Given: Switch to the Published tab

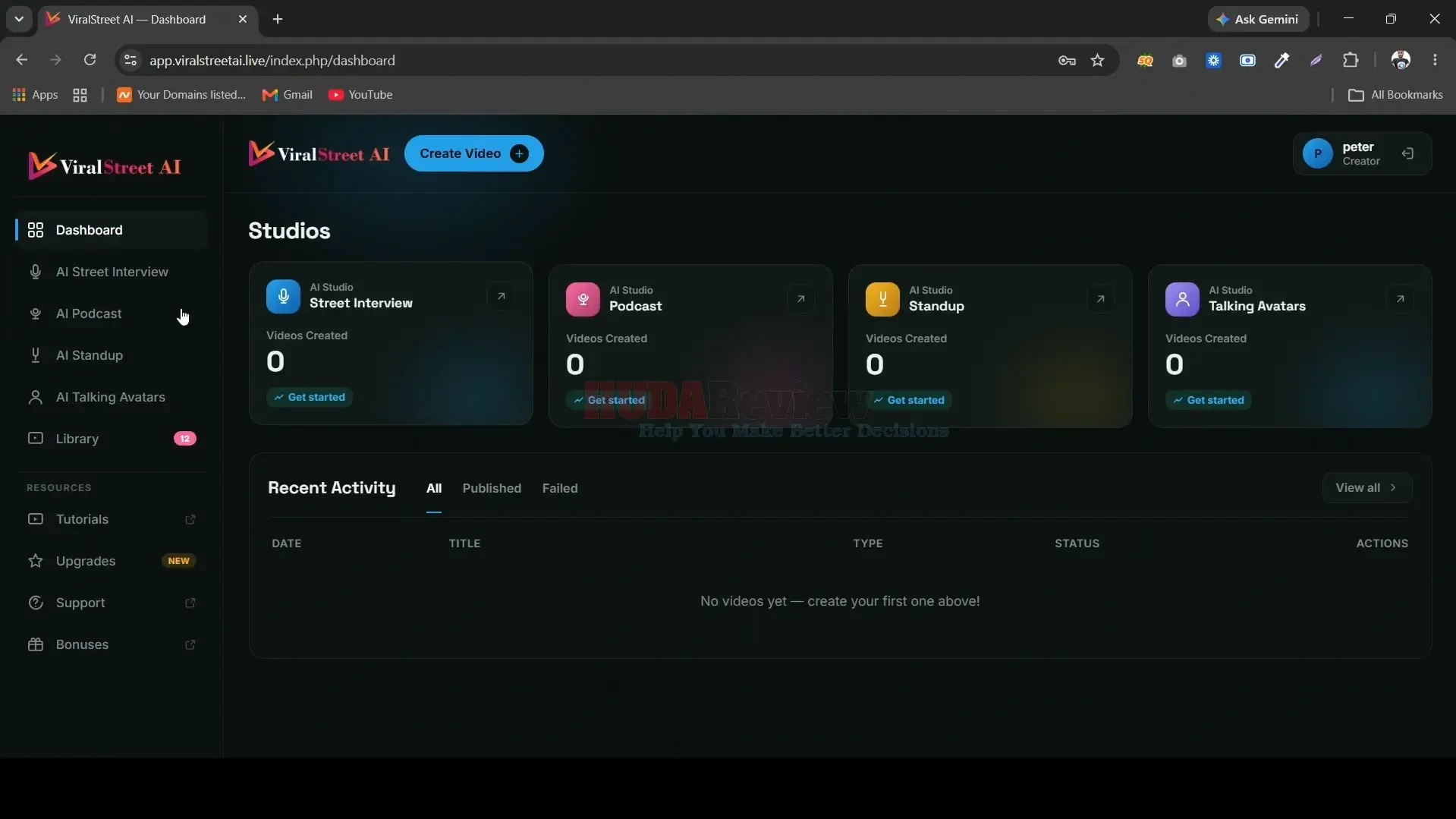Looking at the screenshot, I should (492, 488).
